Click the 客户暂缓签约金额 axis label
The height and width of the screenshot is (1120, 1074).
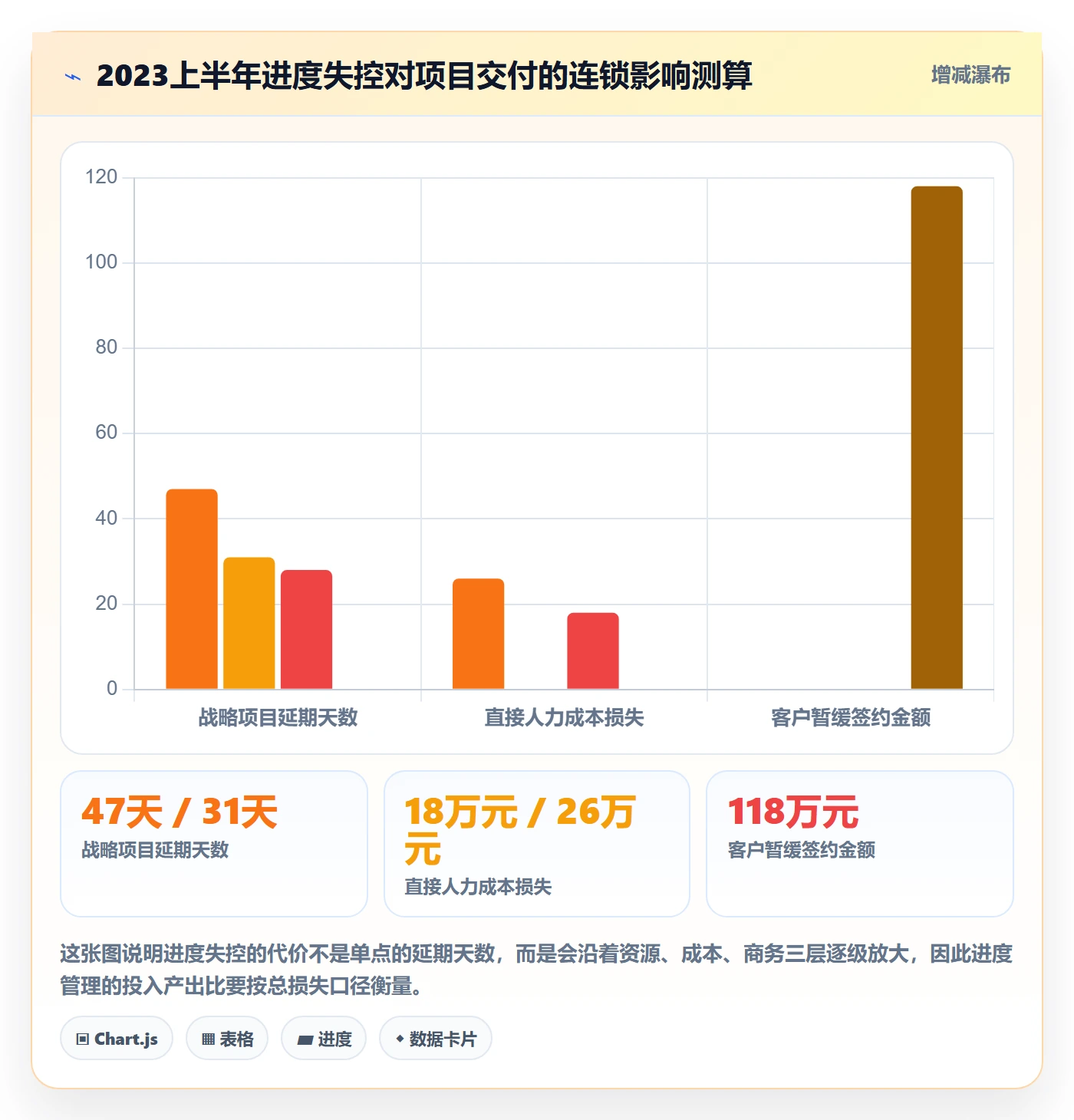pyautogui.click(x=851, y=717)
